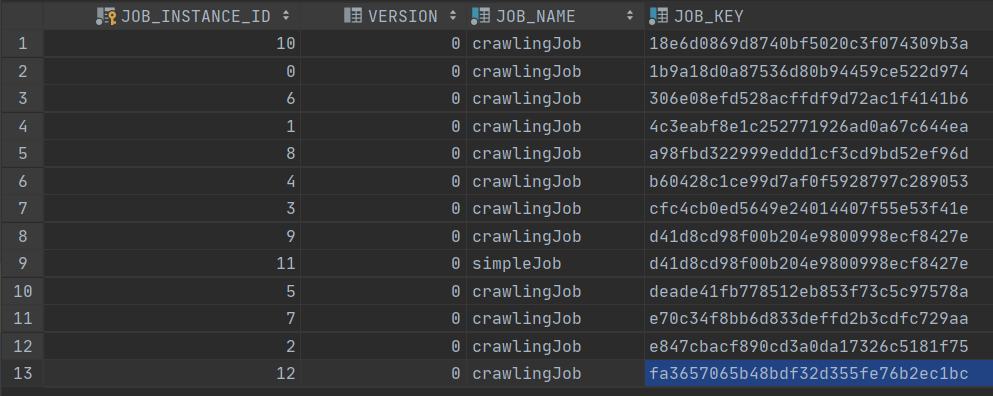The image size is (993, 396).
Task: Click the JOB_INSTANCE_ID cell with value 7
Action: click(x=172, y=319)
